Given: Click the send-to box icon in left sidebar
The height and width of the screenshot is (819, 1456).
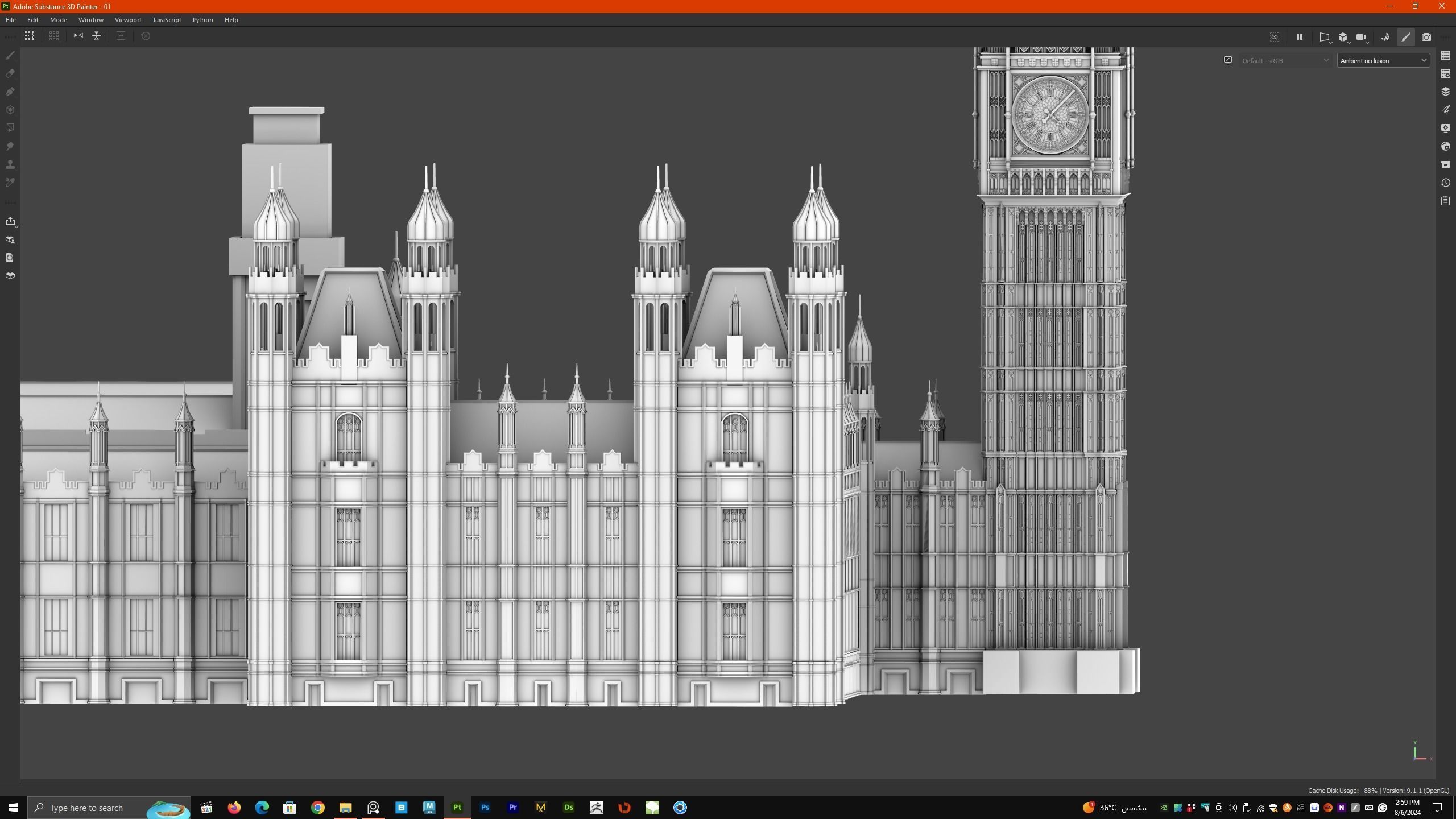Looking at the screenshot, I should pyautogui.click(x=10, y=276).
